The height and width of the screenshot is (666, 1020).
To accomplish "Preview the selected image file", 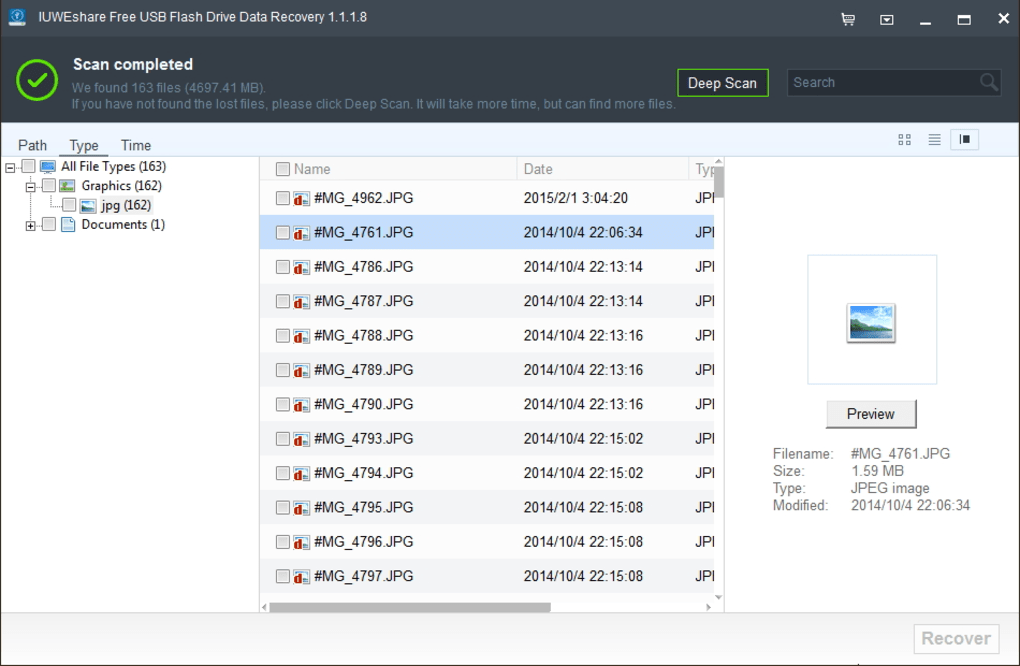I will coord(869,413).
